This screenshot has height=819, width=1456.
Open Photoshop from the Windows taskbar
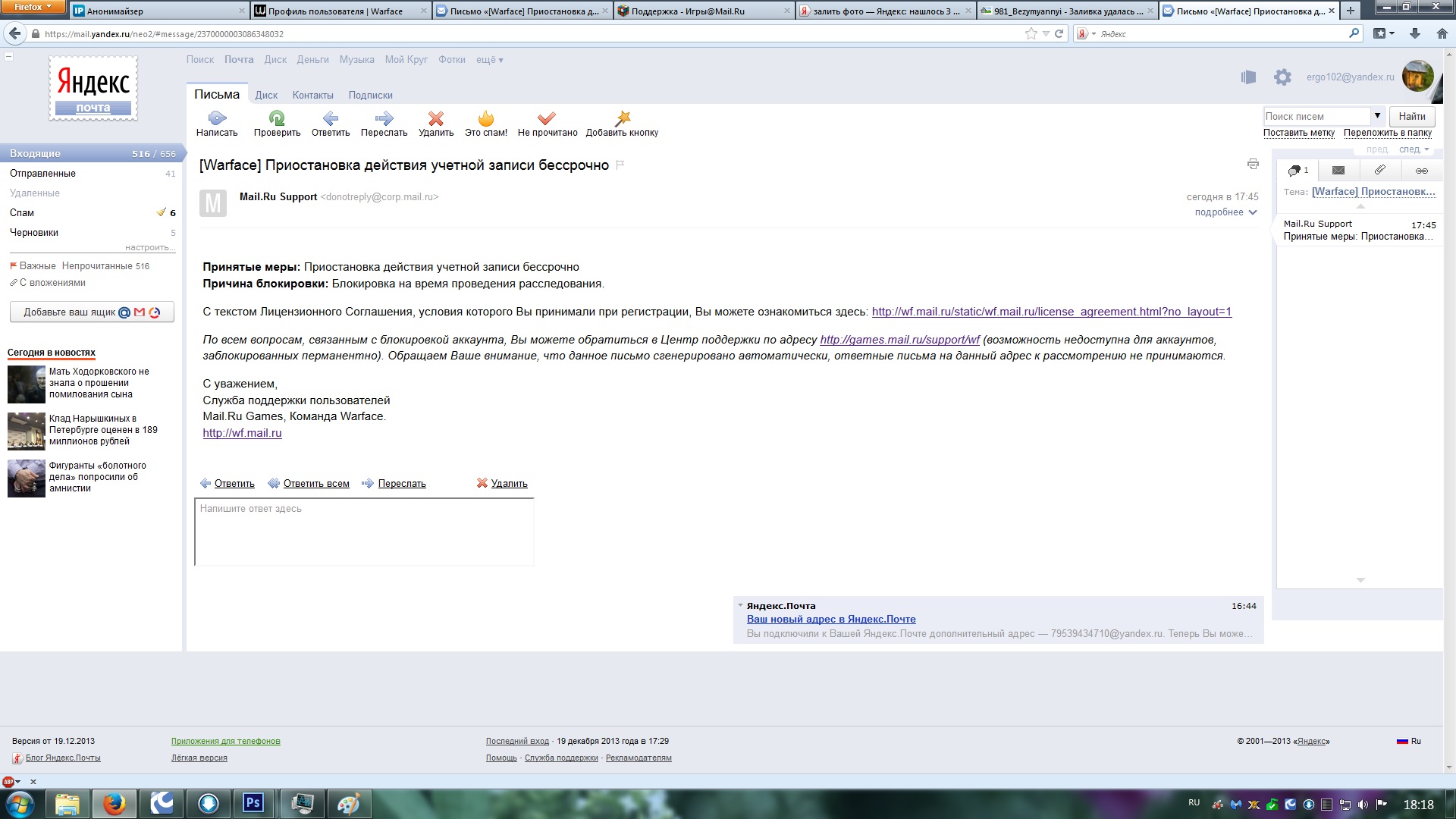click(x=254, y=803)
